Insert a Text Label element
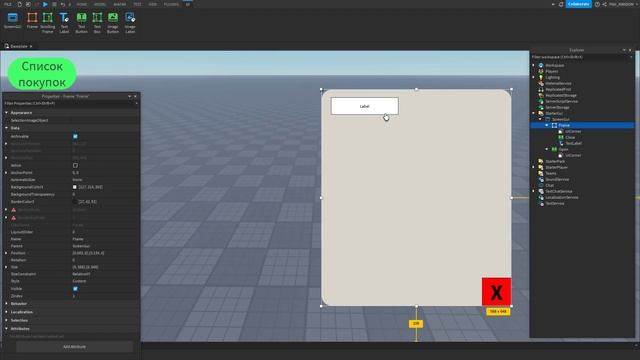 coord(64,22)
